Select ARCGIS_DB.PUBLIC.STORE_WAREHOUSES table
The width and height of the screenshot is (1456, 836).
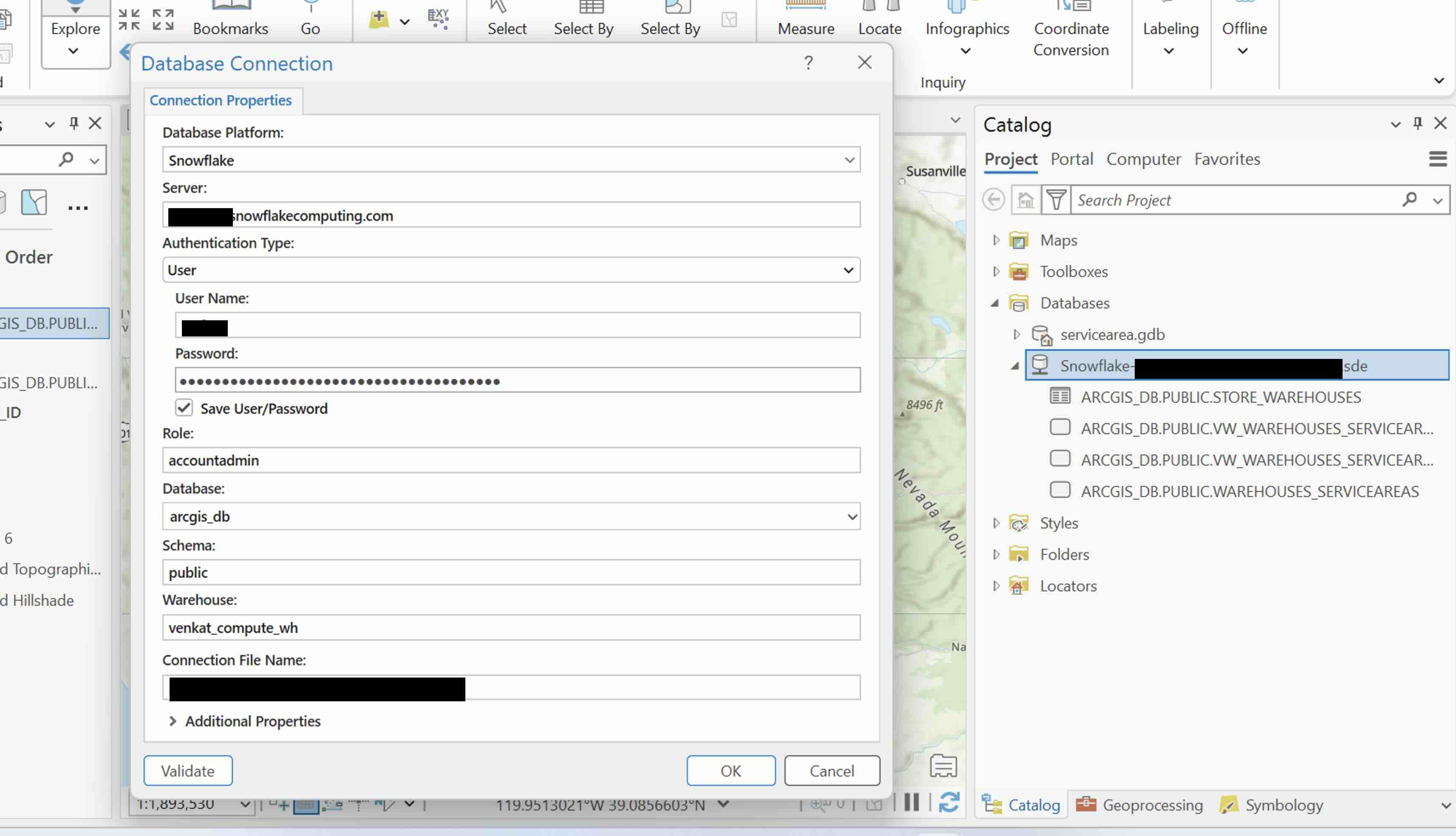pyautogui.click(x=1220, y=397)
